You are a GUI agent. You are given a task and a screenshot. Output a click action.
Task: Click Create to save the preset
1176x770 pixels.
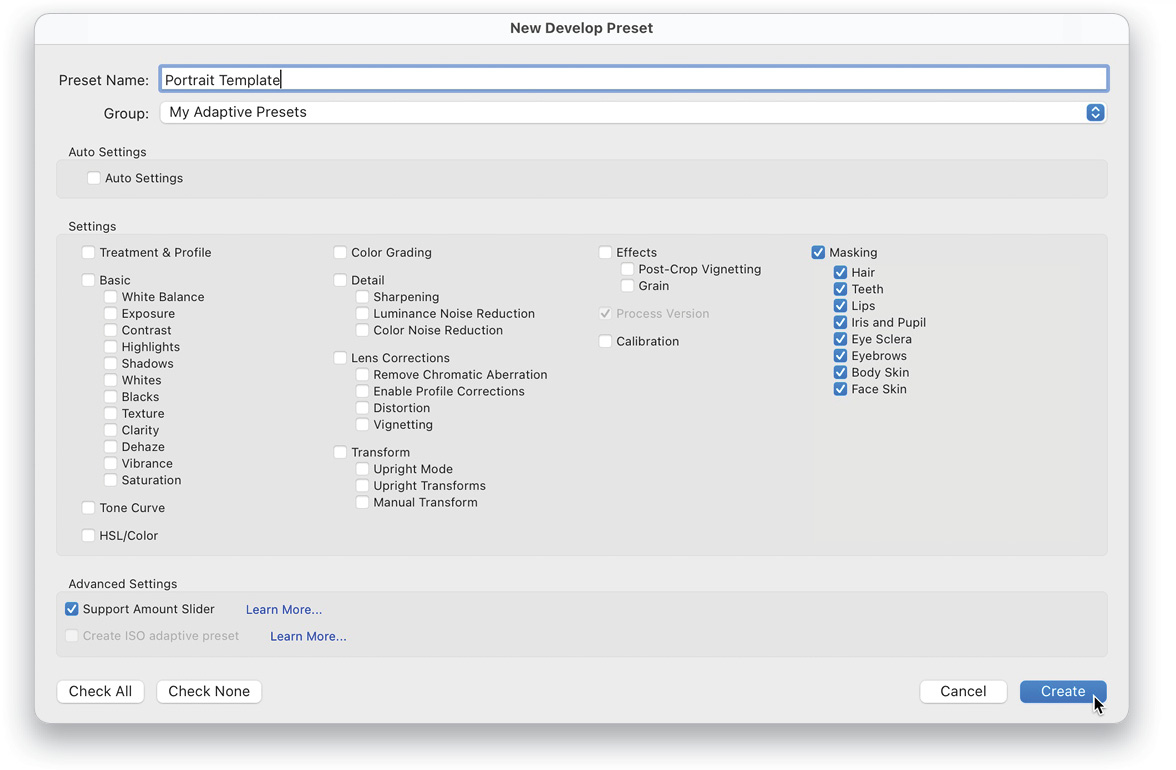[x=1062, y=692]
